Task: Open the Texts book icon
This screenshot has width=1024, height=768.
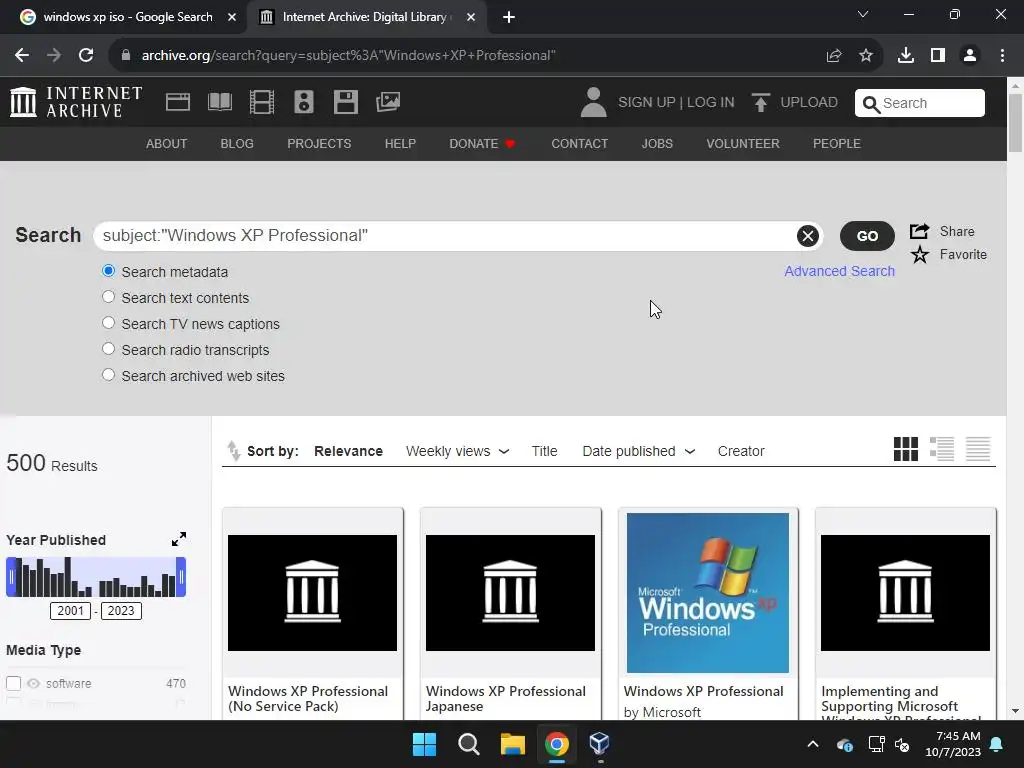Action: tap(219, 102)
